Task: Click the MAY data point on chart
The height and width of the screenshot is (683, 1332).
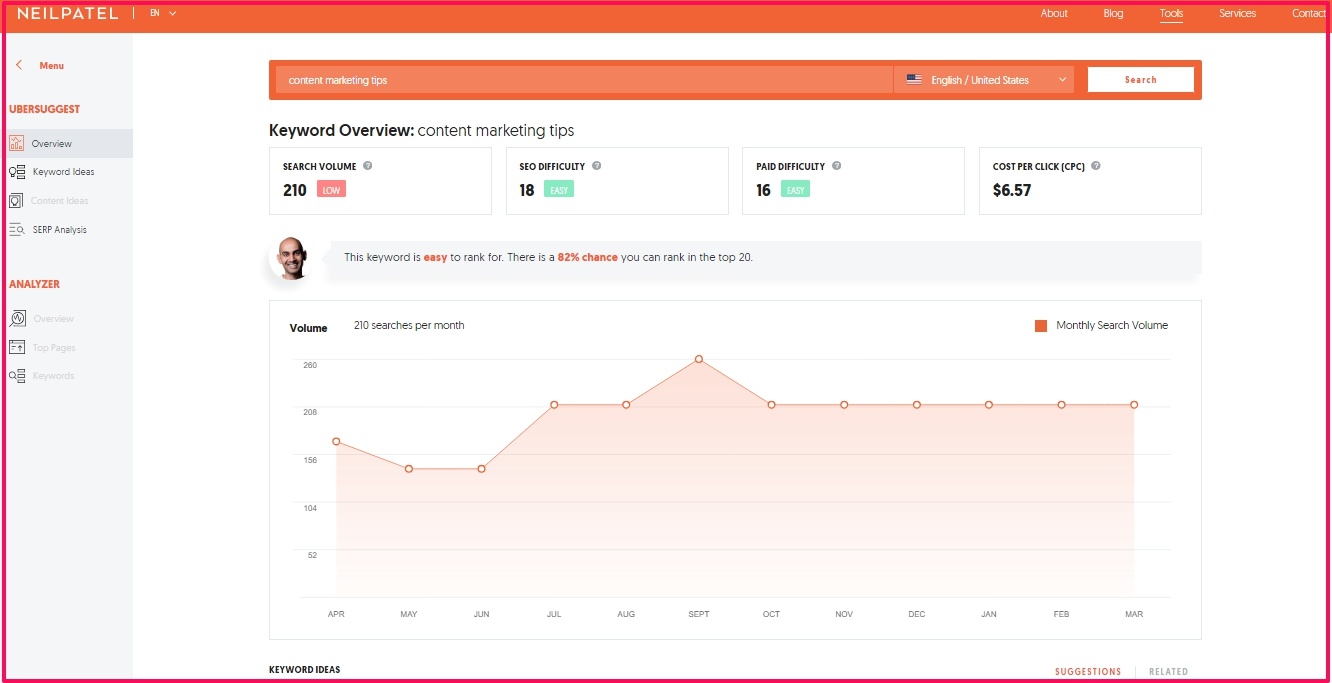Action: 409,469
